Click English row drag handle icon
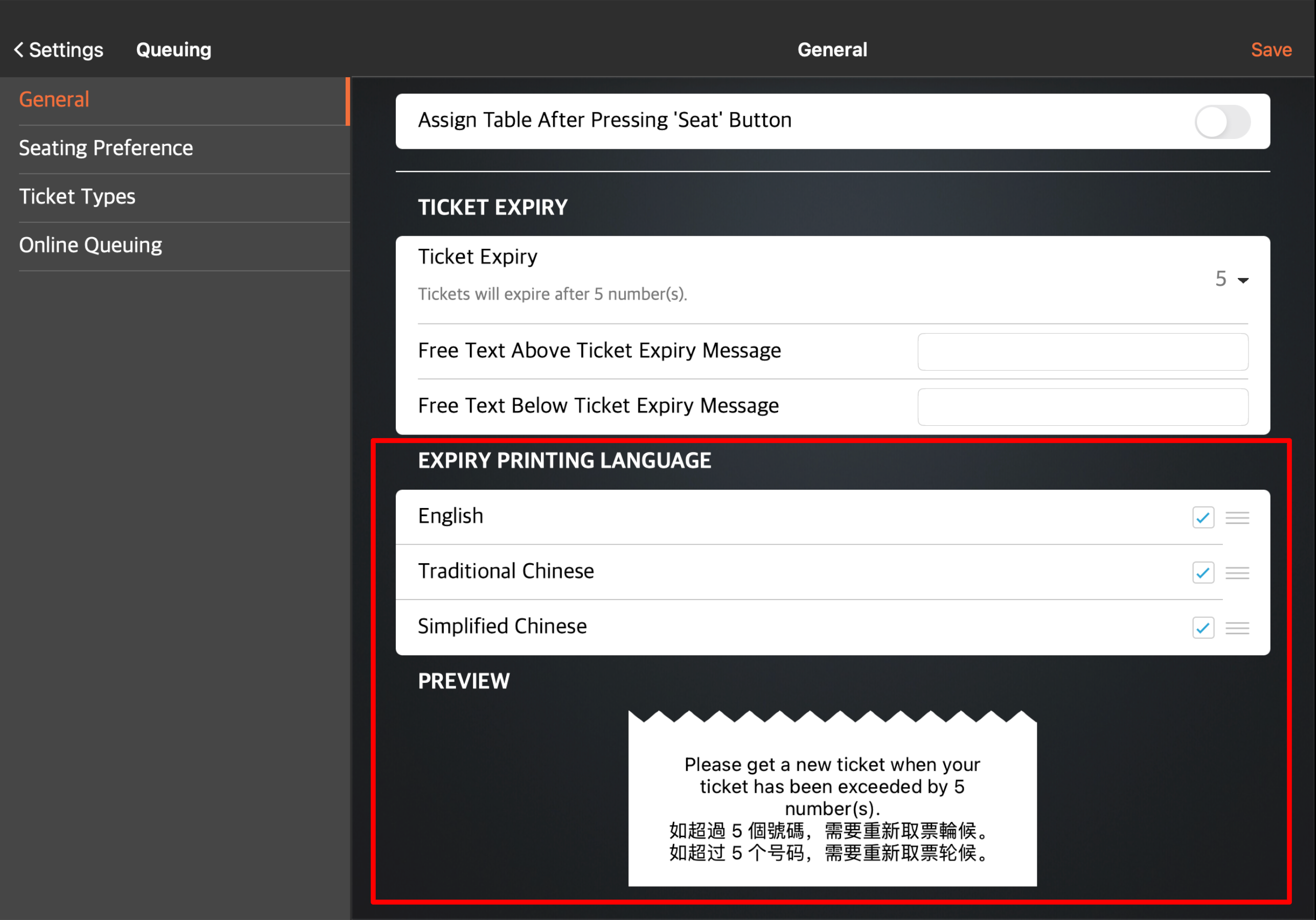 (x=1237, y=518)
